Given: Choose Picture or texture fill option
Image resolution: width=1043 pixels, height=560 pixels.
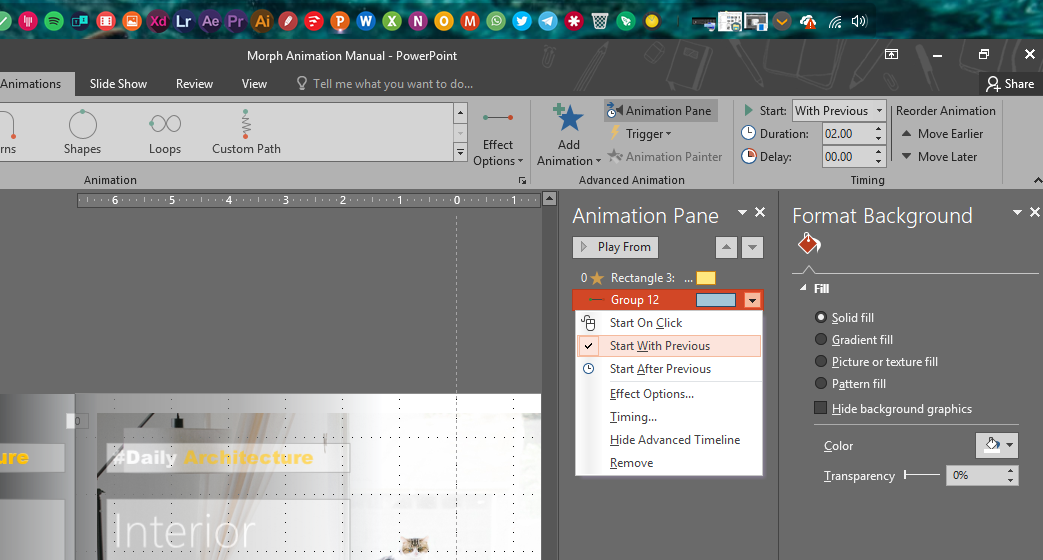Looking at the screenshot, I should point(821,362).
